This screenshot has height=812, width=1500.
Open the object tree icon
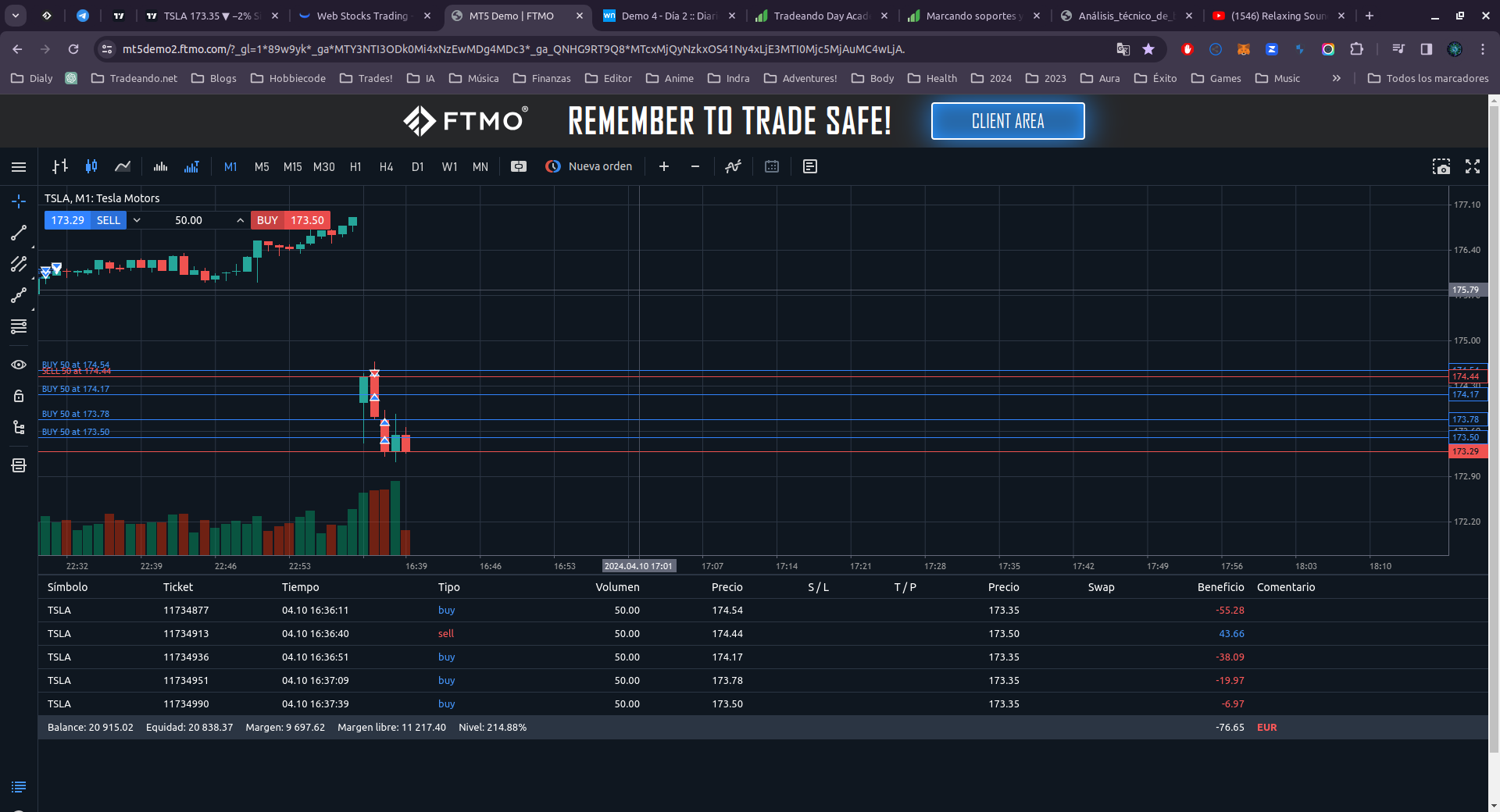pyautogui.click(x=19, y=427)
